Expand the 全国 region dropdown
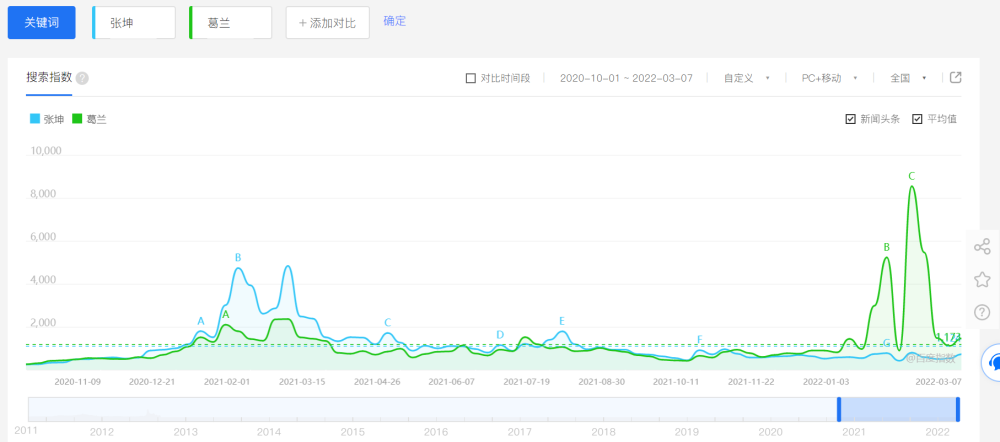This screenshot has height=442, width=1000. [x=908, y=78]
